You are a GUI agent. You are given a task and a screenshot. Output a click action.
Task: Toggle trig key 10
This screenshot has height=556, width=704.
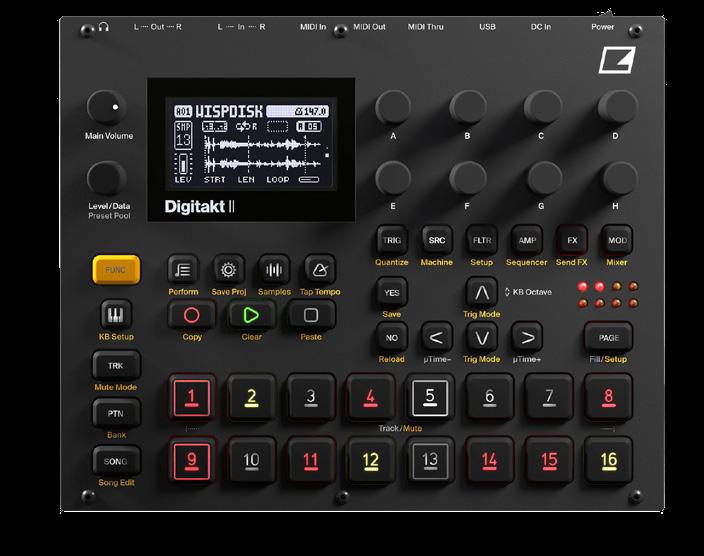[251, 461]
